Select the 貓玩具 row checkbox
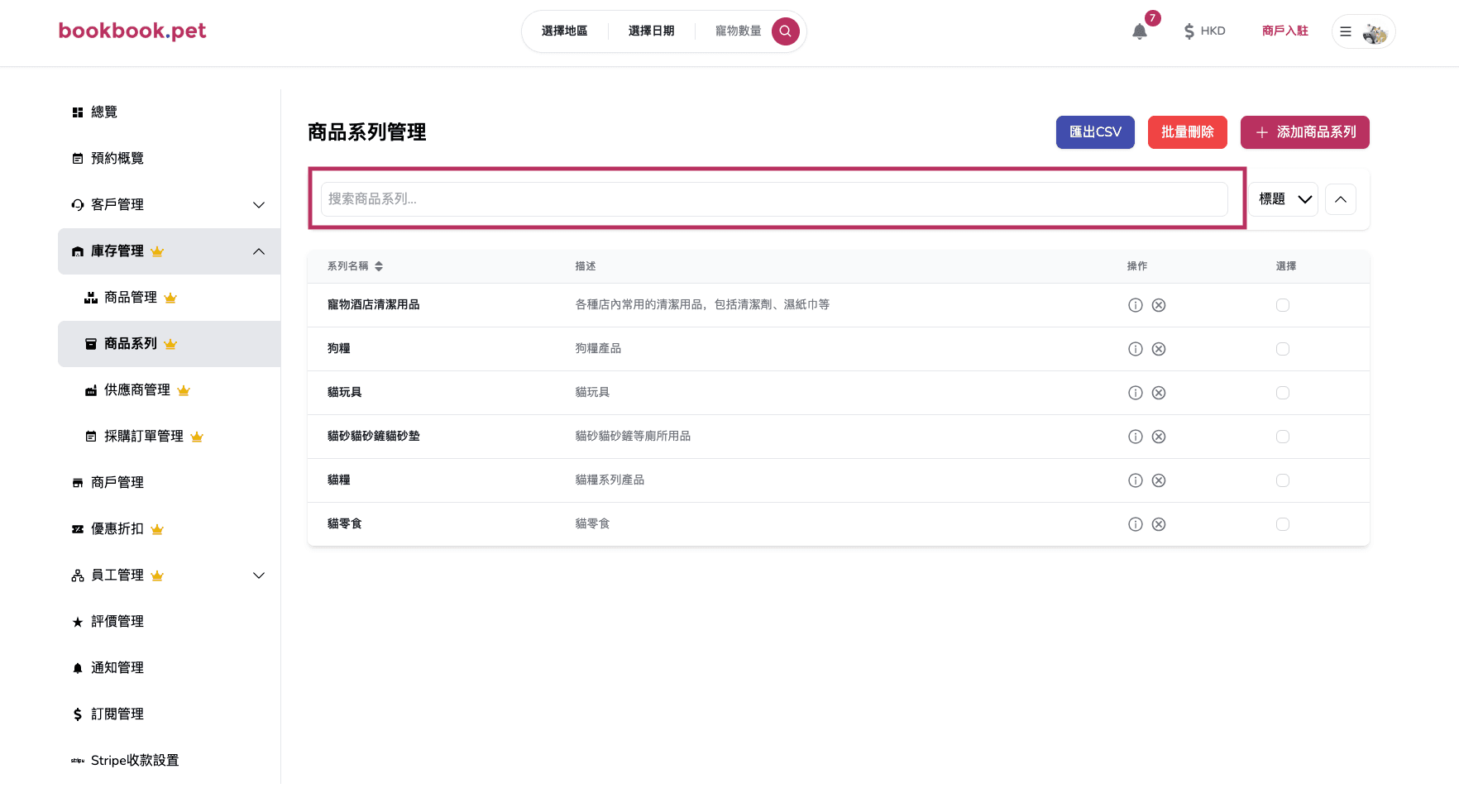The height and width of the screenshot is (812, 1459). tap(1283, 393)
